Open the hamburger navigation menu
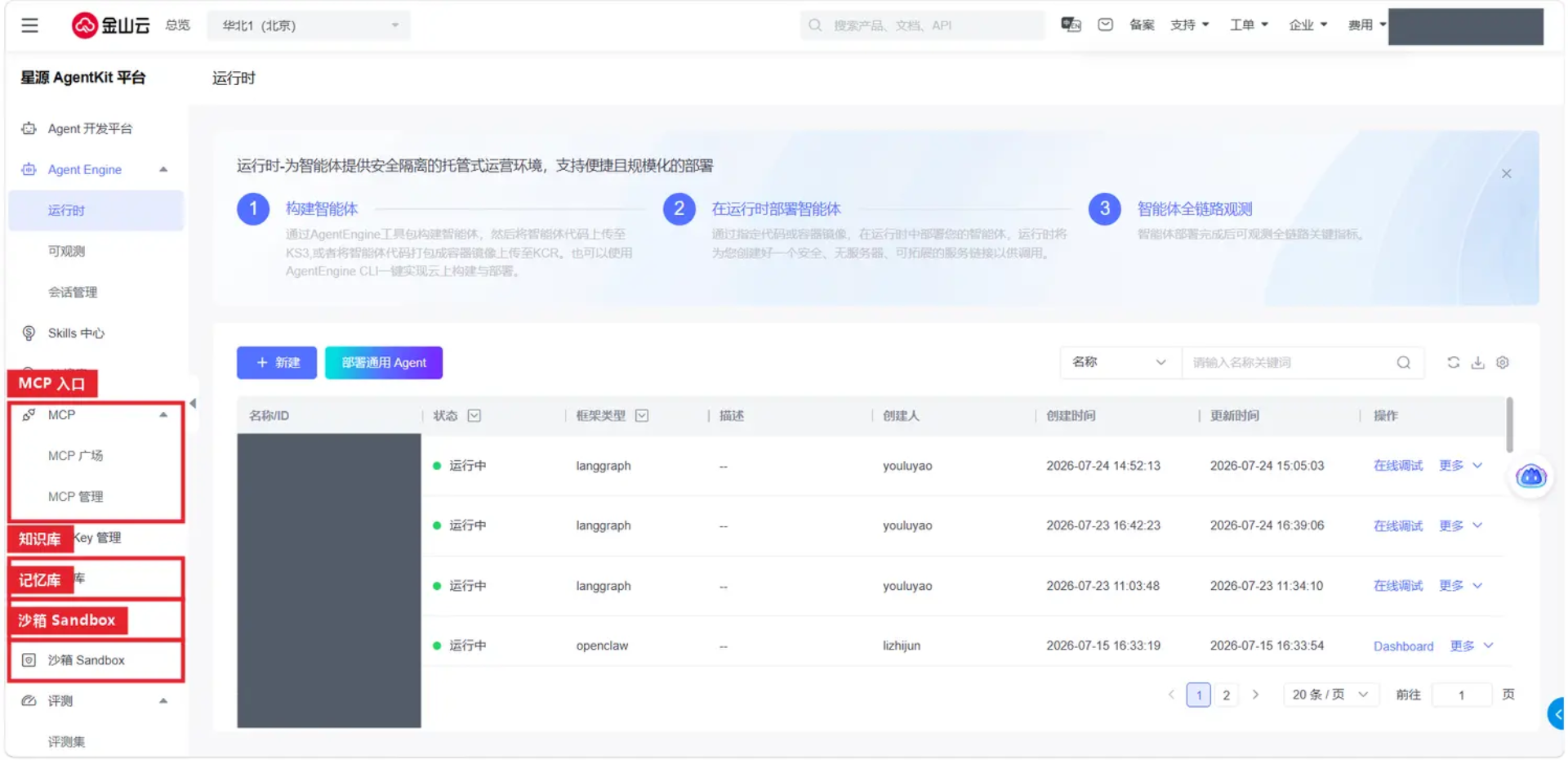 (x=29, y=25)
